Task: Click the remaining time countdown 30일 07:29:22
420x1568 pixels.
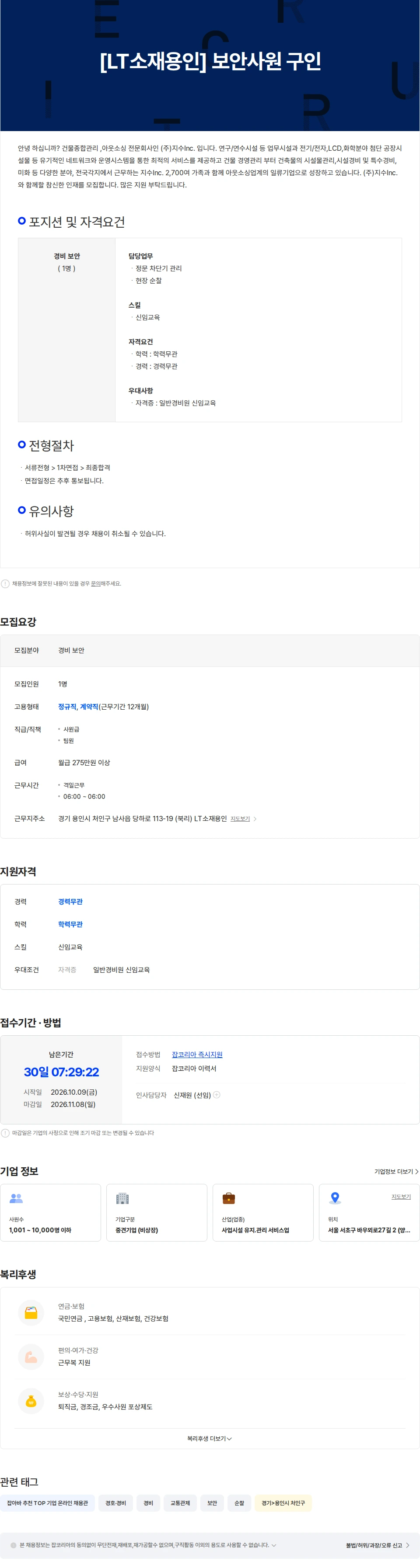Action: (x=62, y=1072)
